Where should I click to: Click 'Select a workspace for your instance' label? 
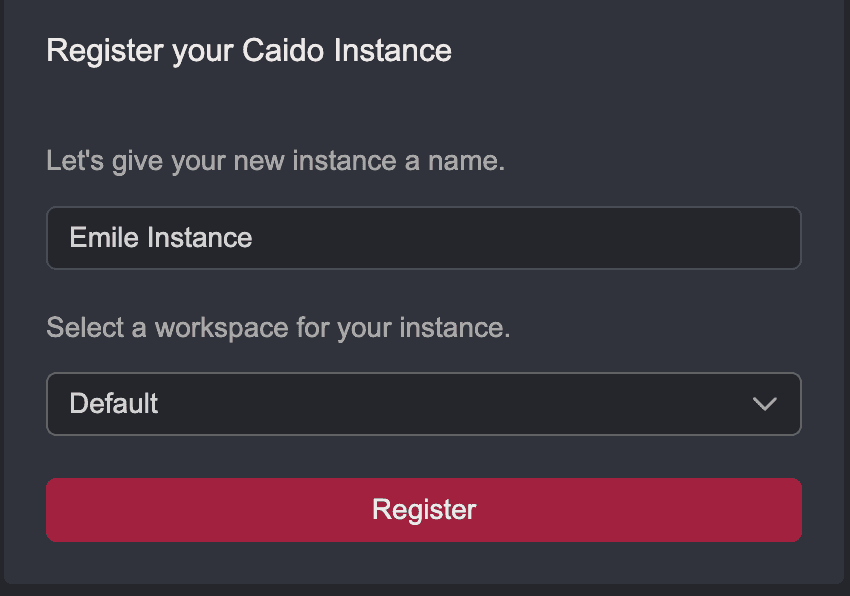click(277, 328)
